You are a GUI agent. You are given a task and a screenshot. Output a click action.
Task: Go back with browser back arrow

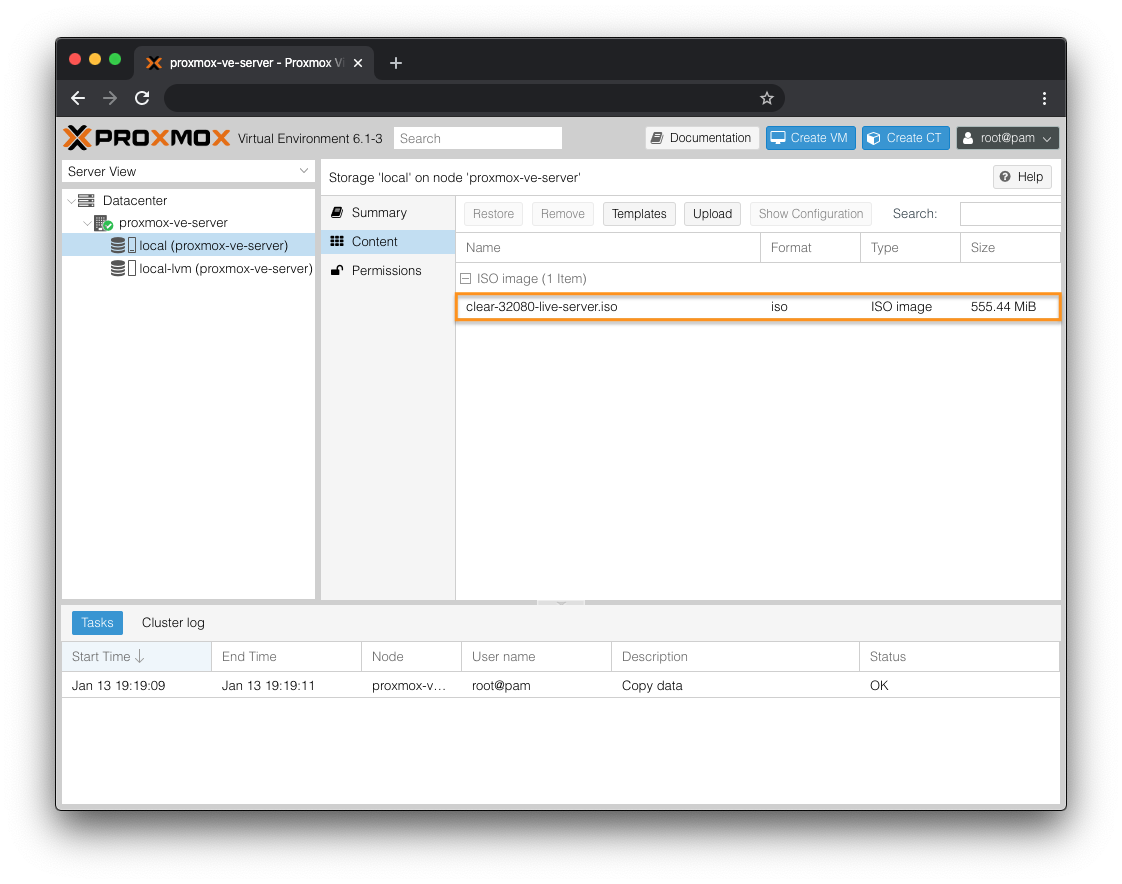78,98
